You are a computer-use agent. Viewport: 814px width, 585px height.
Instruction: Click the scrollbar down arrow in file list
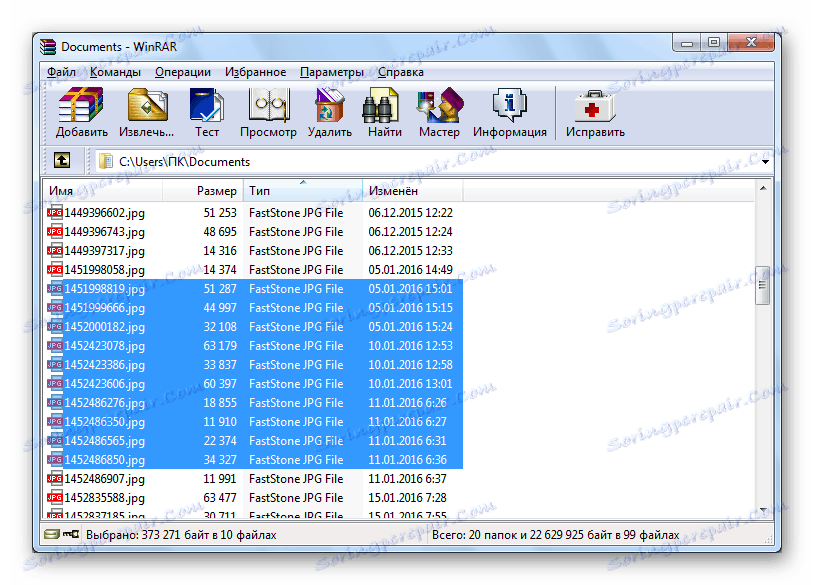pyautogui.click(x=763, y=509)
